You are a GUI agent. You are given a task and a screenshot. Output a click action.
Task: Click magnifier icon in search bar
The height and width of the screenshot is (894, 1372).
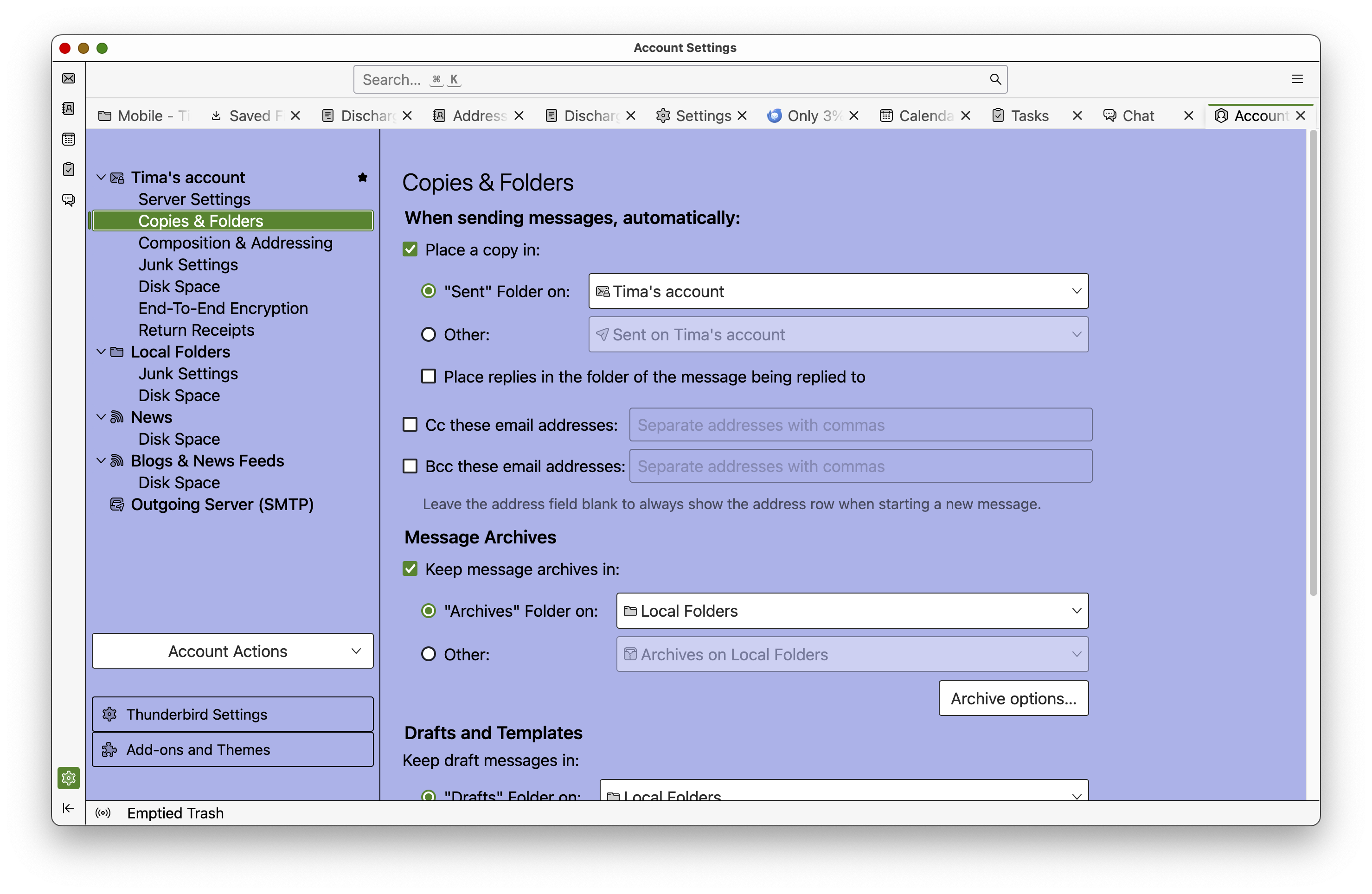[995, 79]
